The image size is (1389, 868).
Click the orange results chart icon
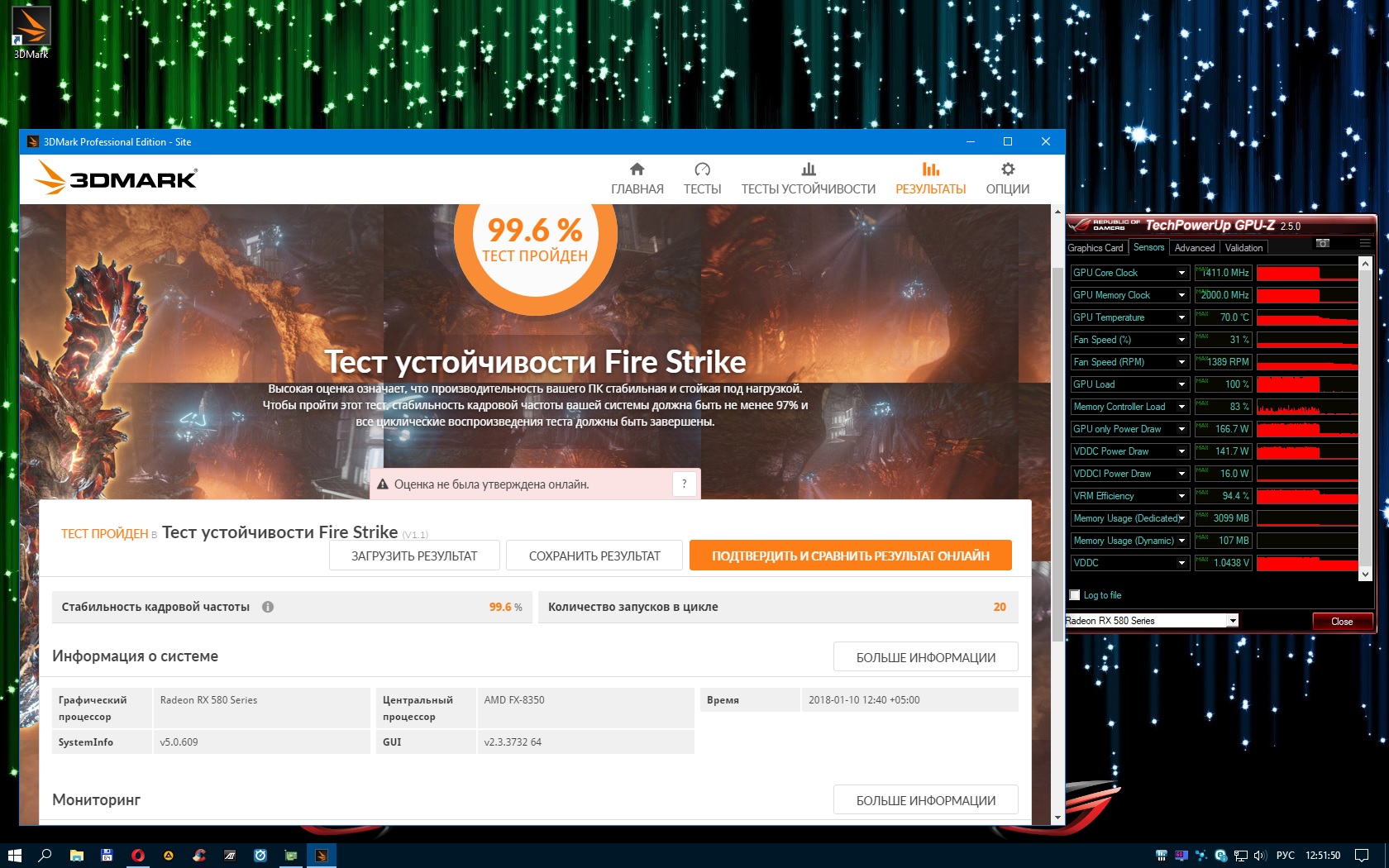click(x=931, y=169)
